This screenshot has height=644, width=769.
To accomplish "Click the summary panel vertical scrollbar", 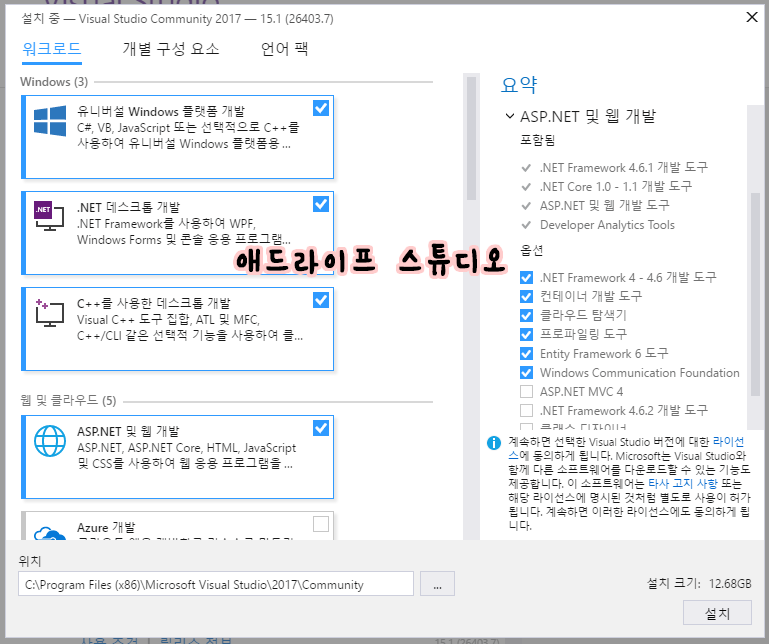I will tap(755, 294).
